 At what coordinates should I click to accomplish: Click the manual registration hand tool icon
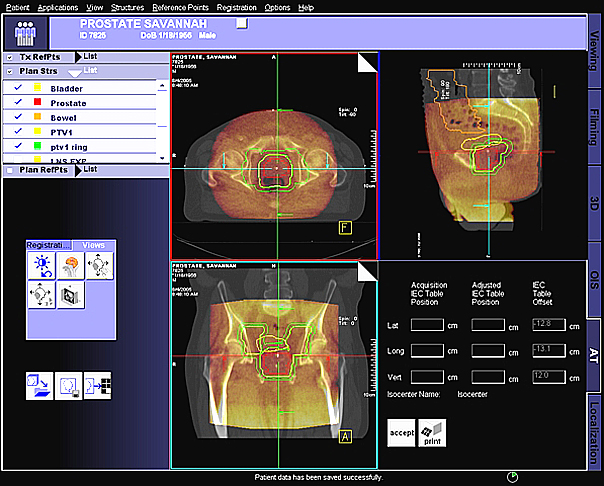[99, 266]
